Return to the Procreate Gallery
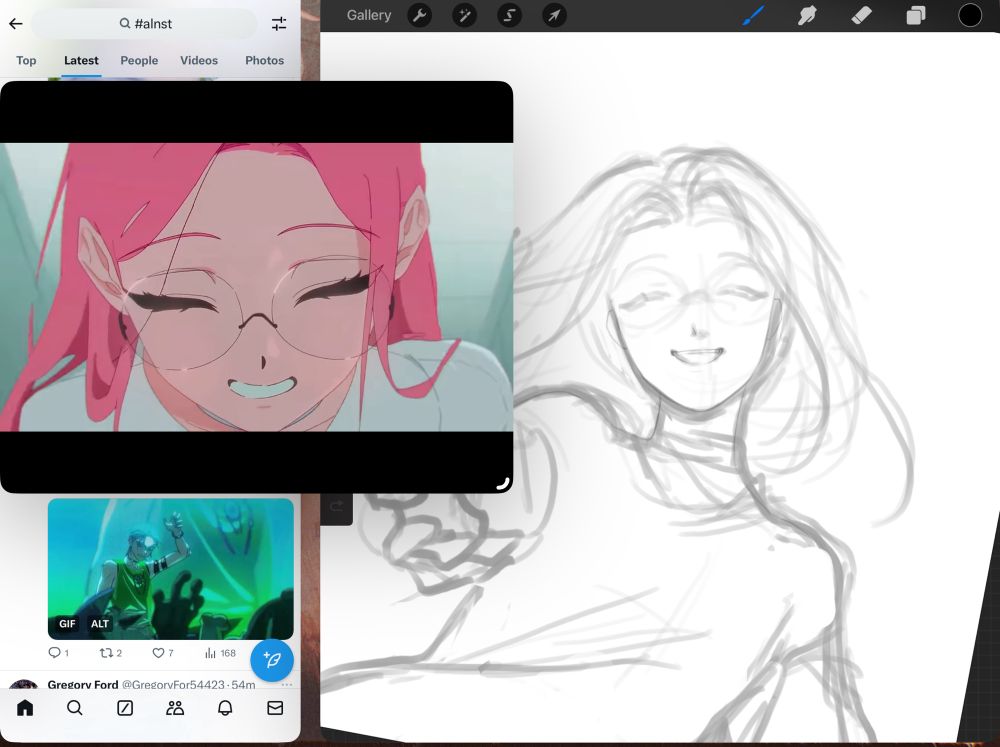 tap(369, 15)
